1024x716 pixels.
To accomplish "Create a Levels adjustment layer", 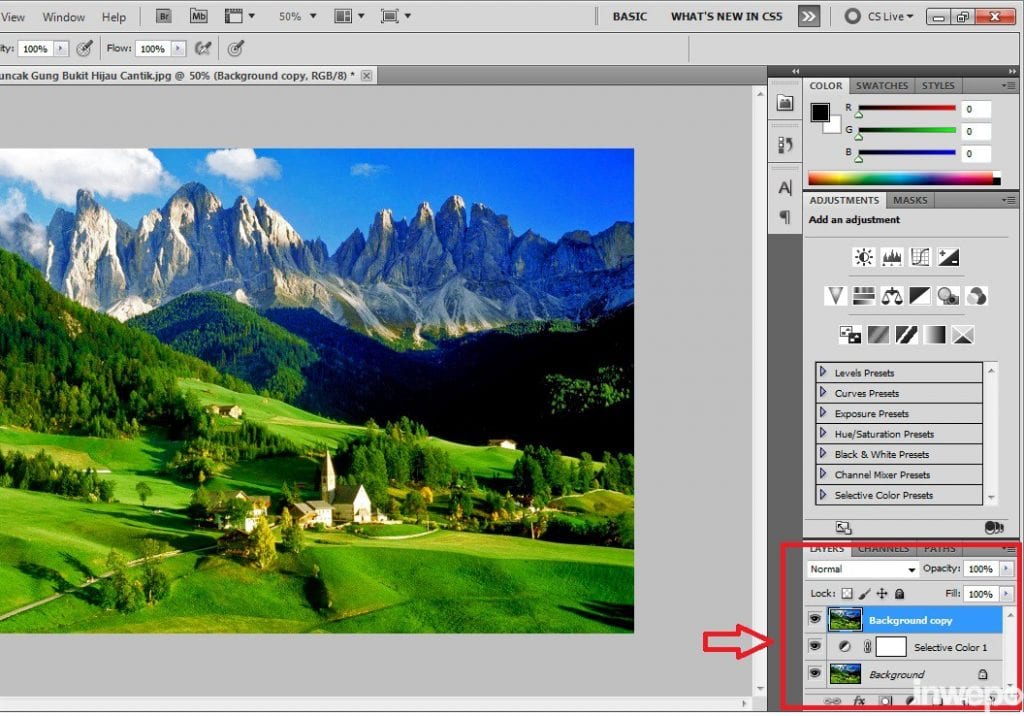I will click(x=892, y=257).
